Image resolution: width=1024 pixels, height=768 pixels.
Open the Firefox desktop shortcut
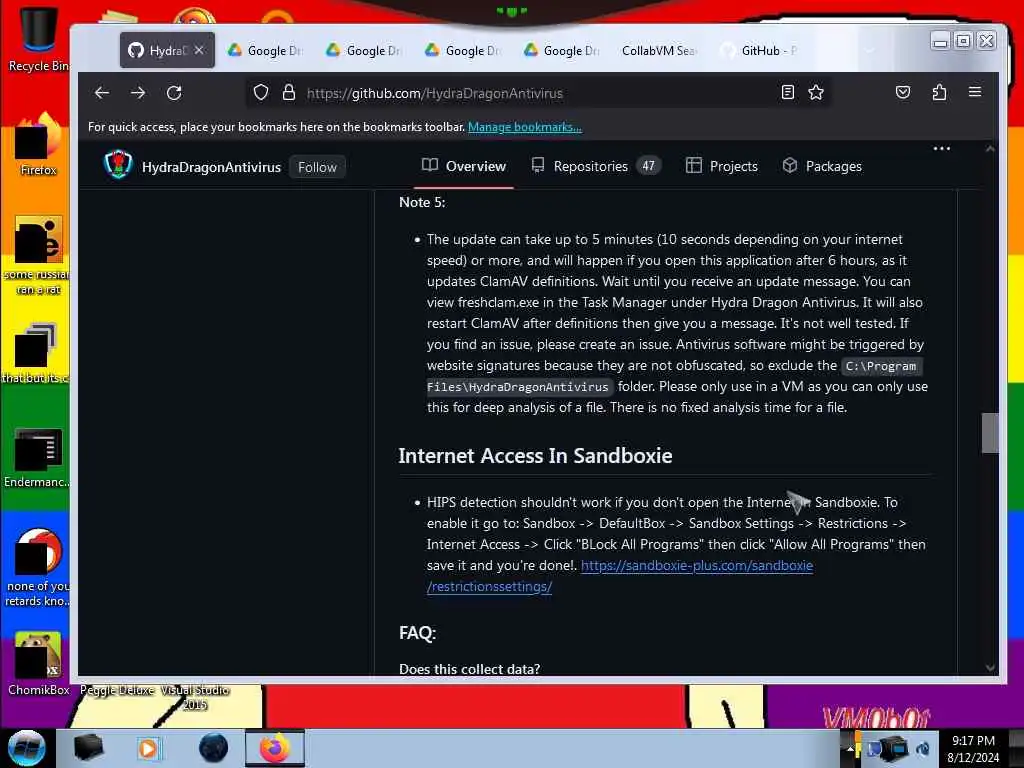coord(38,145)
